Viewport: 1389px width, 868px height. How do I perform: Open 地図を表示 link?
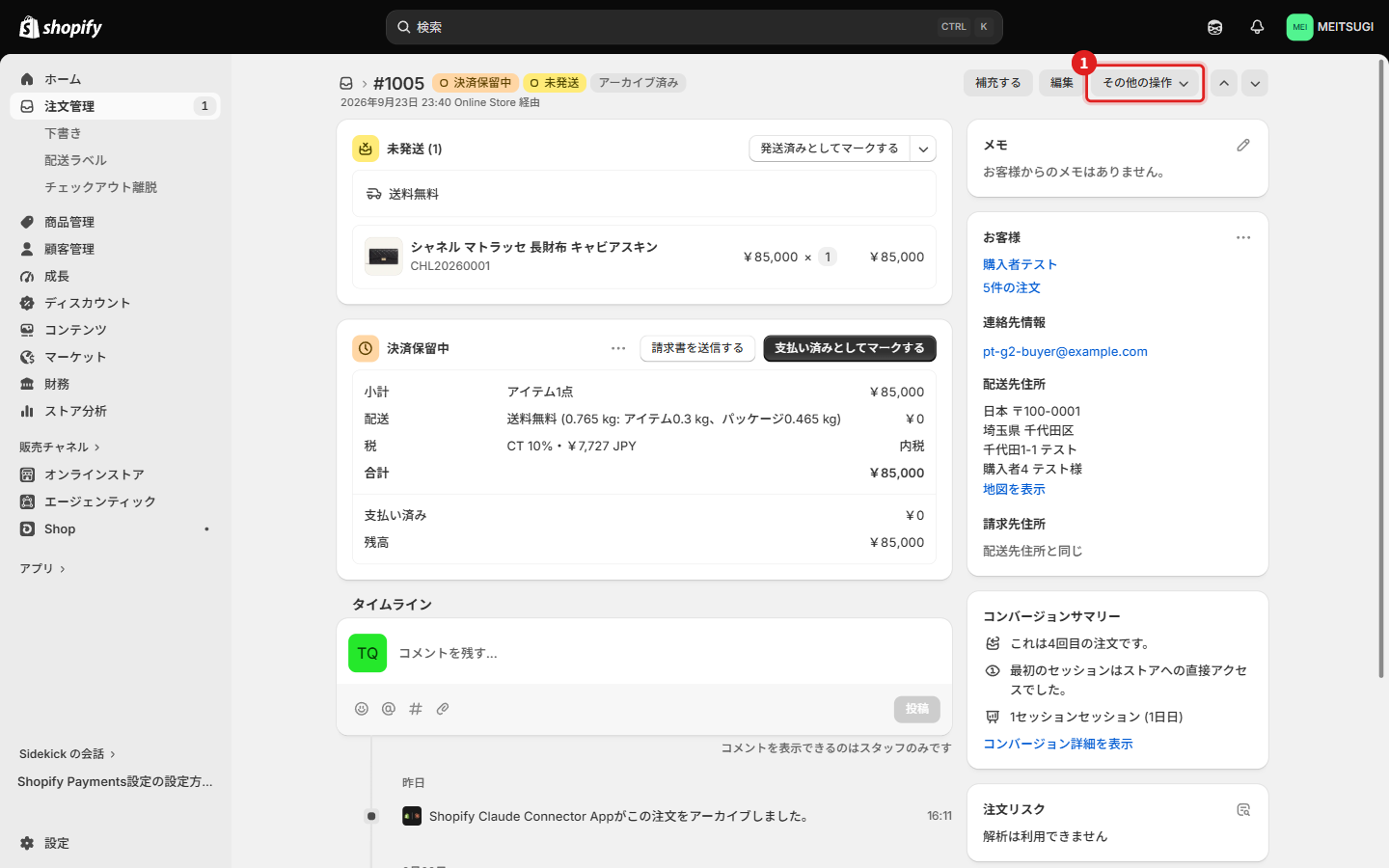coord(1014,489)
